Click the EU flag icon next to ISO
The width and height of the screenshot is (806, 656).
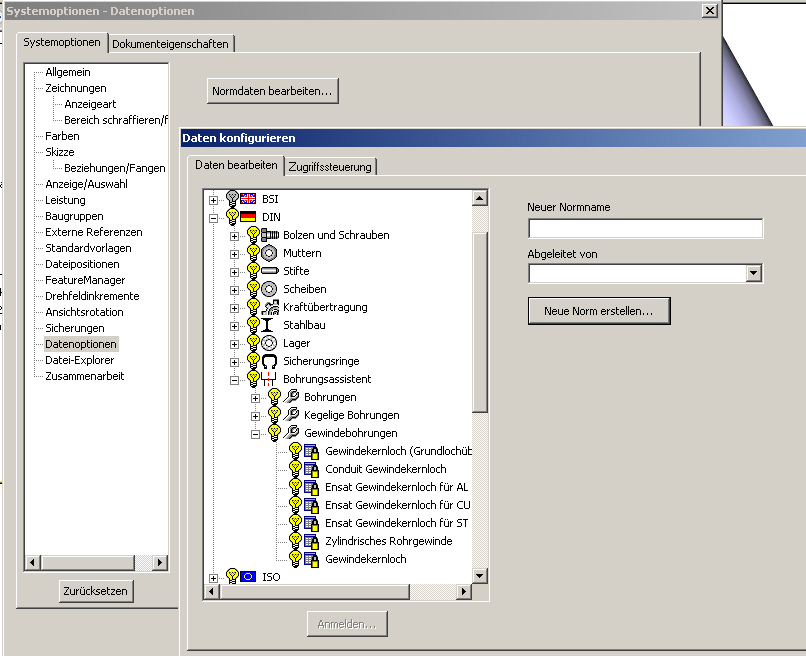248,576
